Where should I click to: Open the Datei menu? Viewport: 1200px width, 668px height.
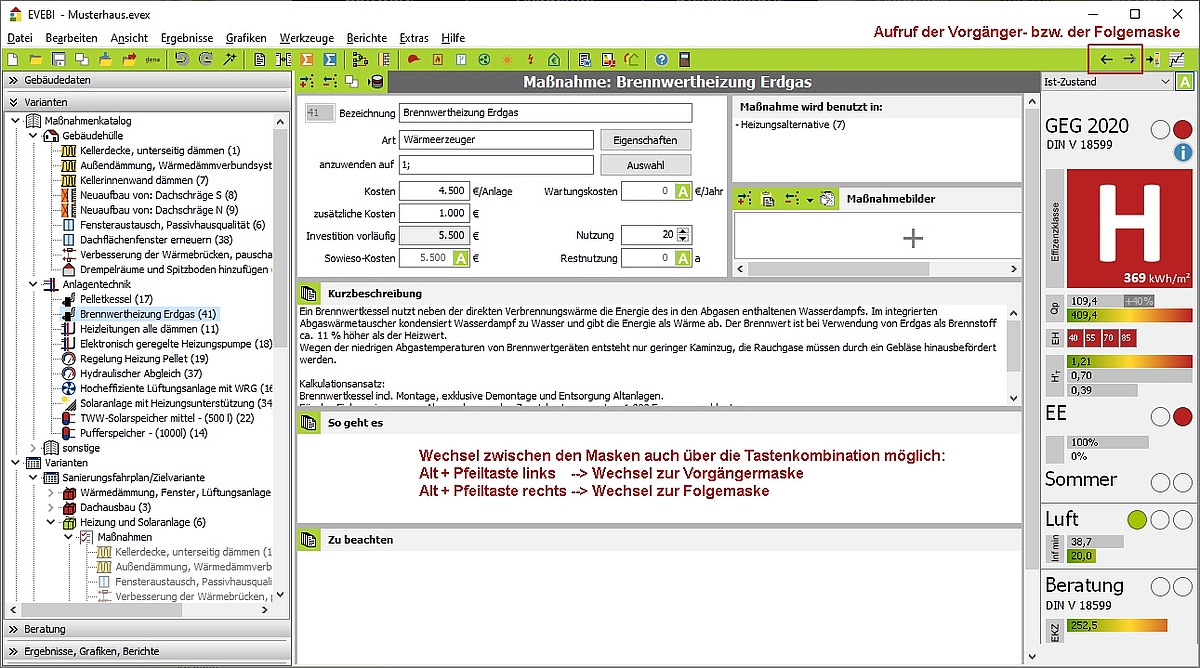point(20,37)
